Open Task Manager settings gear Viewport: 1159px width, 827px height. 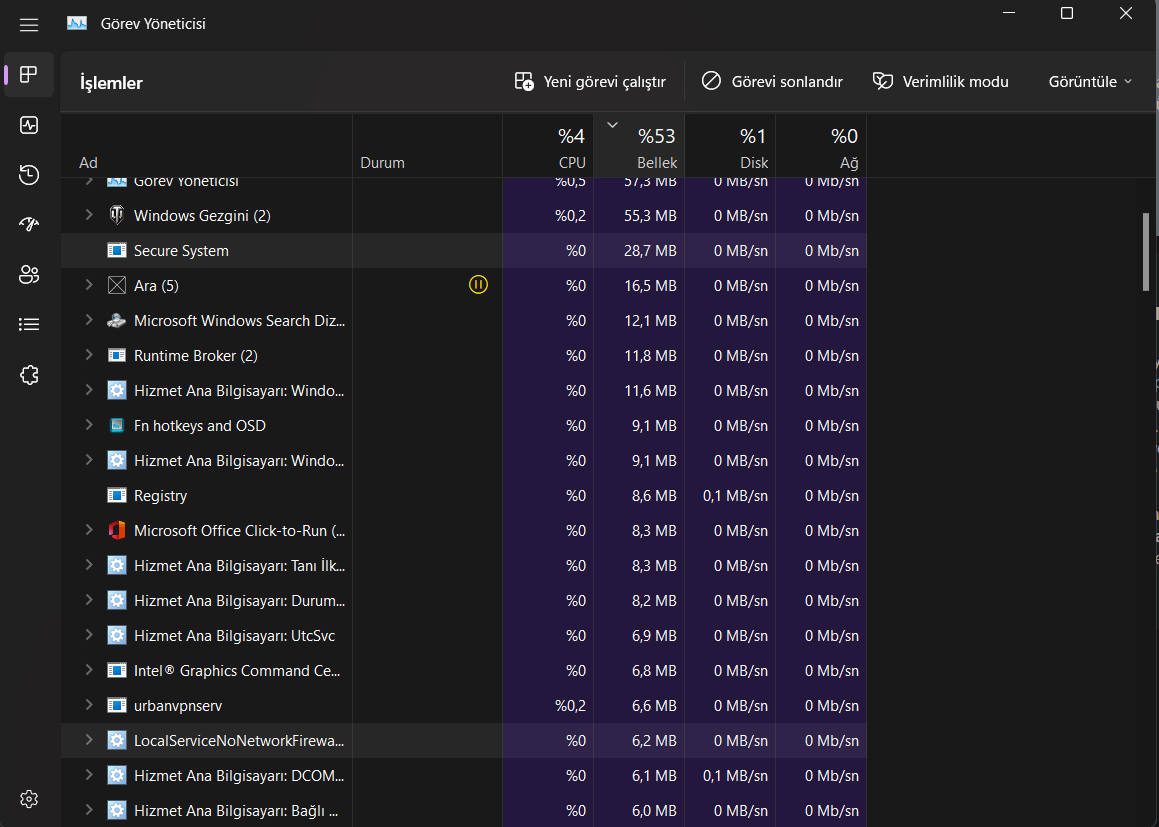tap(29, 799)
